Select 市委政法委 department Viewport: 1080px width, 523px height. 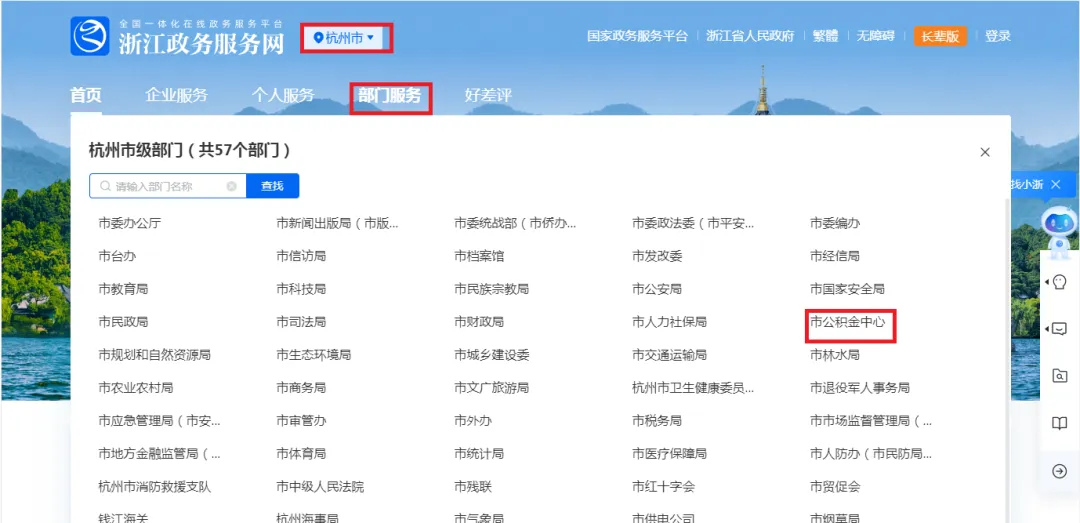(694, 223)
